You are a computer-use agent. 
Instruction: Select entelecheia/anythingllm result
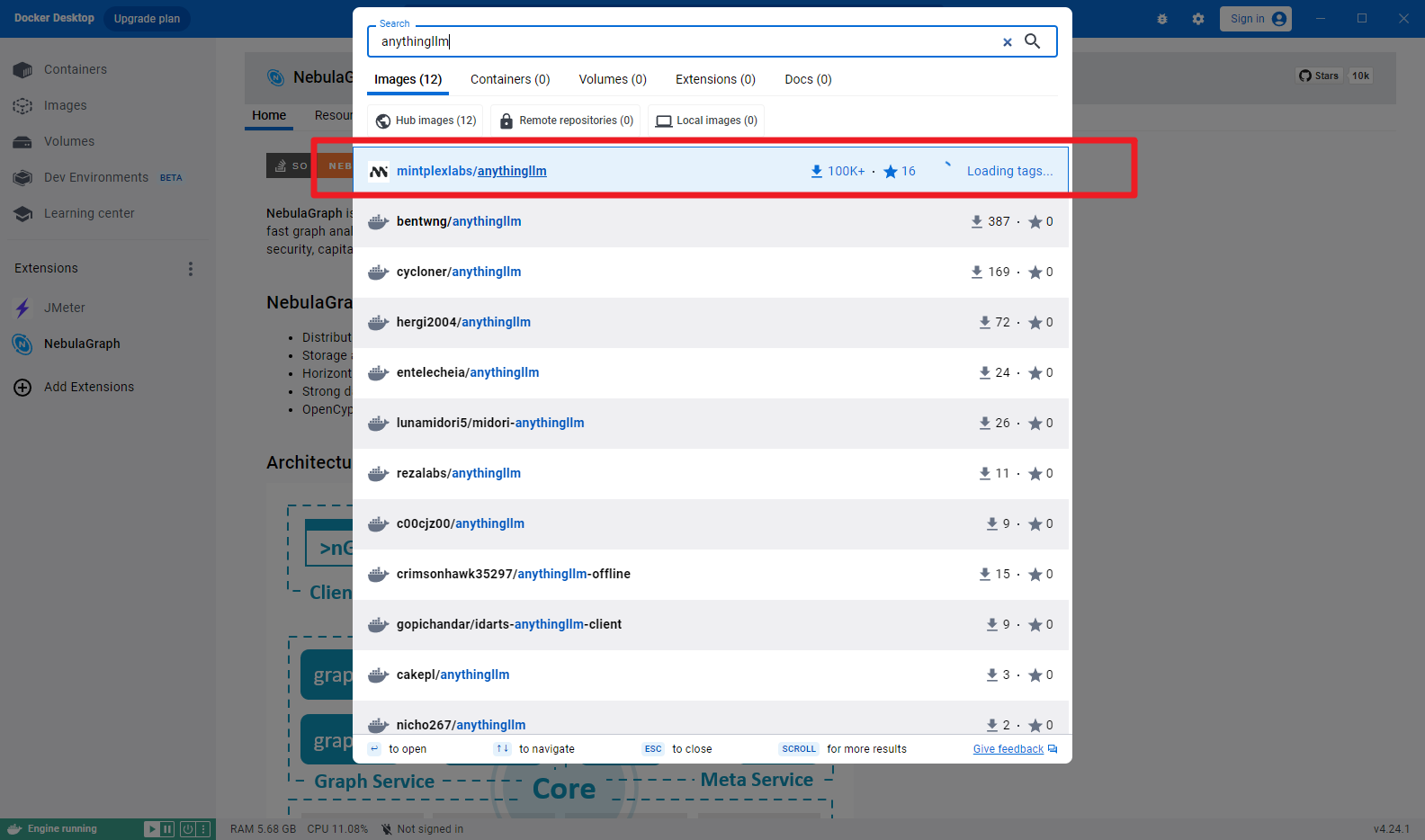pos(711,372)
